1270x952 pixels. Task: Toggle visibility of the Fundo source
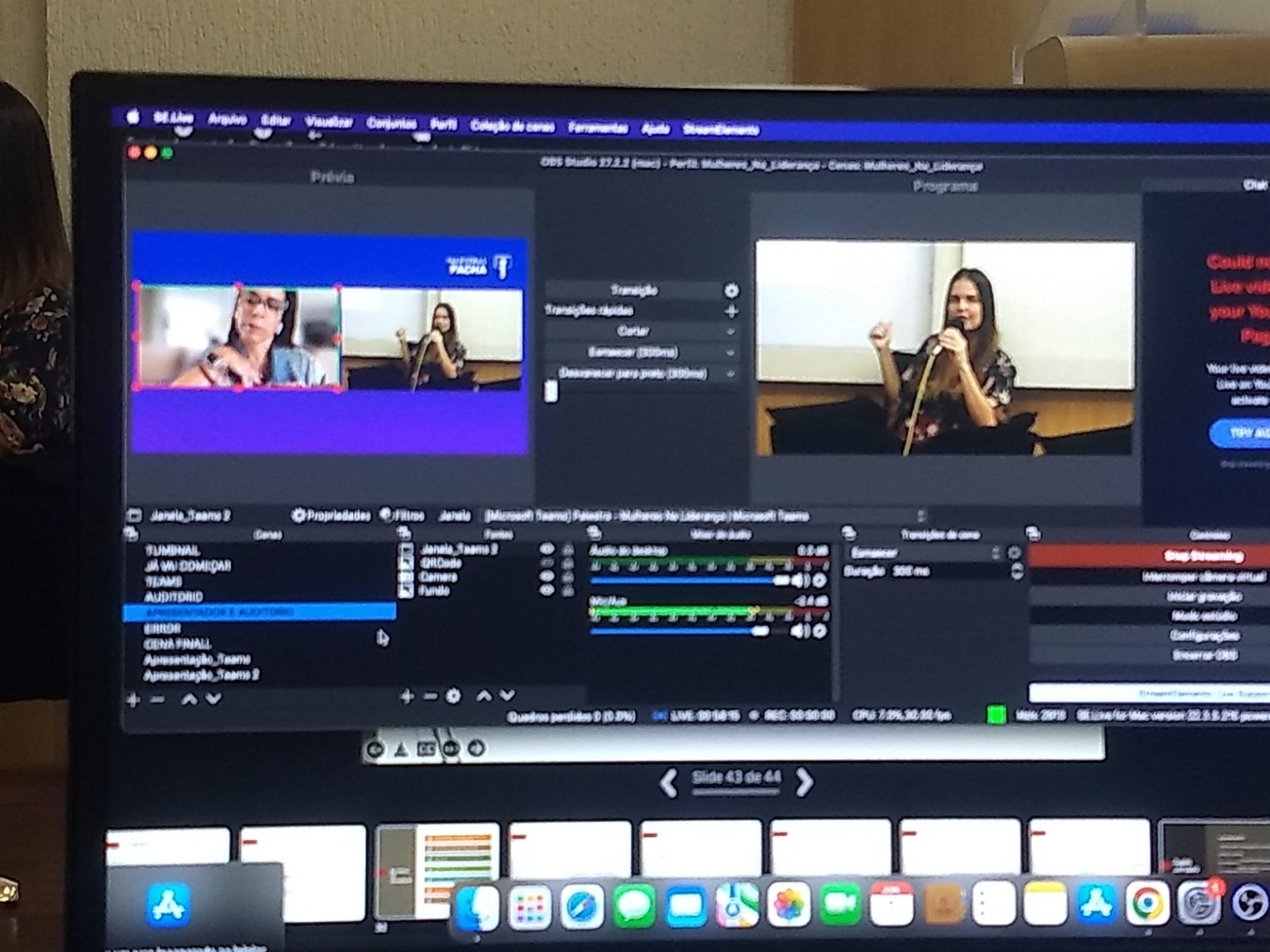coord(547,591)
